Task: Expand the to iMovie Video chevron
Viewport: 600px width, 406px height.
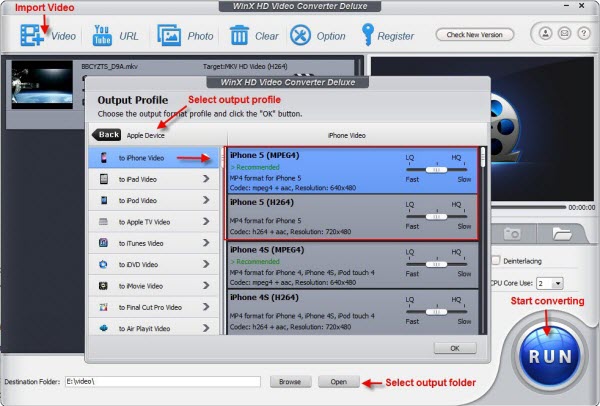Action: pyautogui.click(x=206, y=286)
